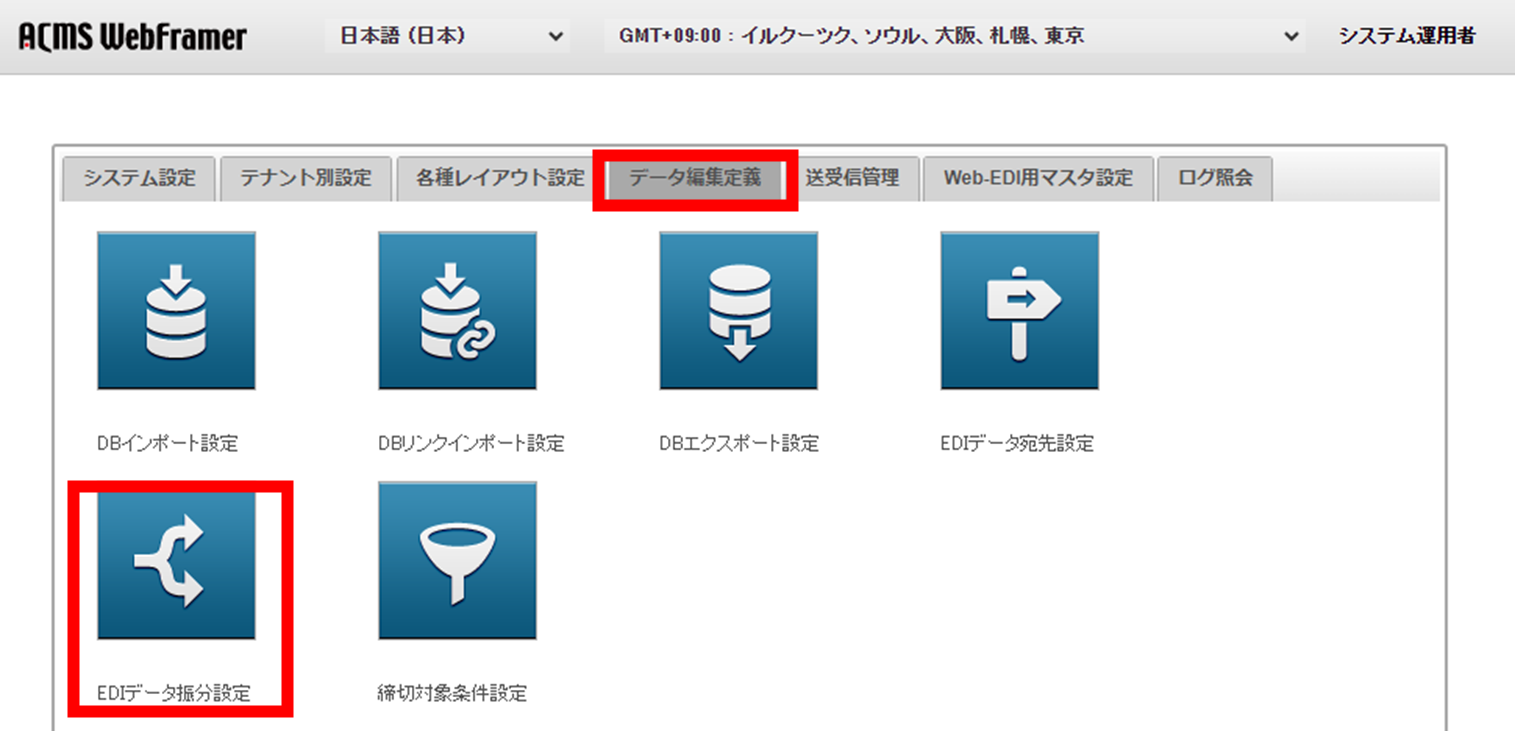Open the テナント別設定 tab

point(305,178)
